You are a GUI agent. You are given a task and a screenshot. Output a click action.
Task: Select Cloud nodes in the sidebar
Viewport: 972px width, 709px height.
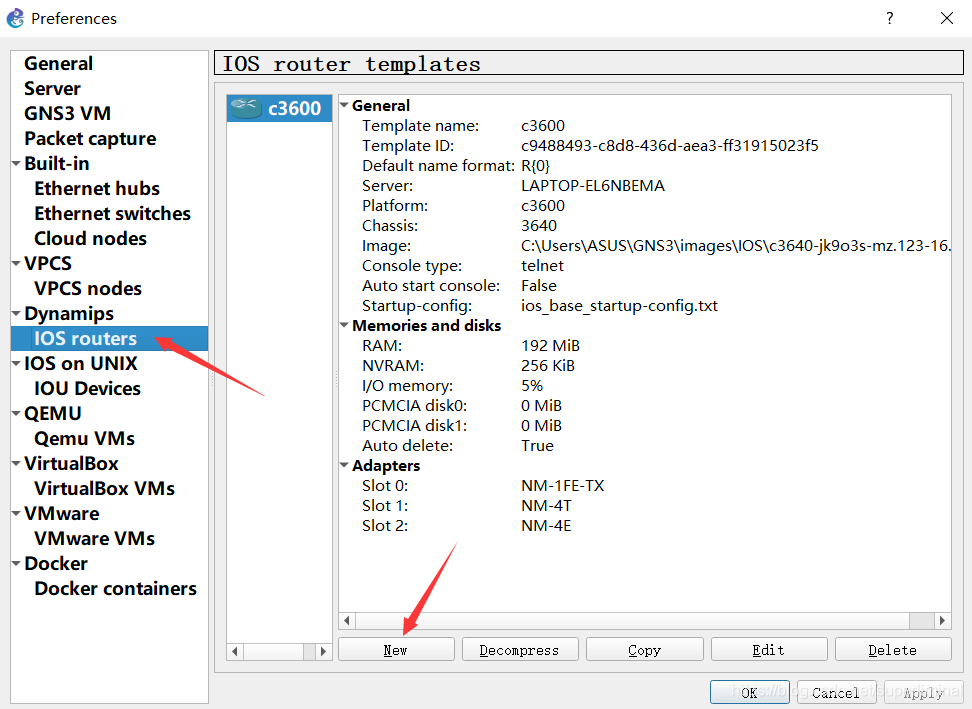(x=90, y=239)
